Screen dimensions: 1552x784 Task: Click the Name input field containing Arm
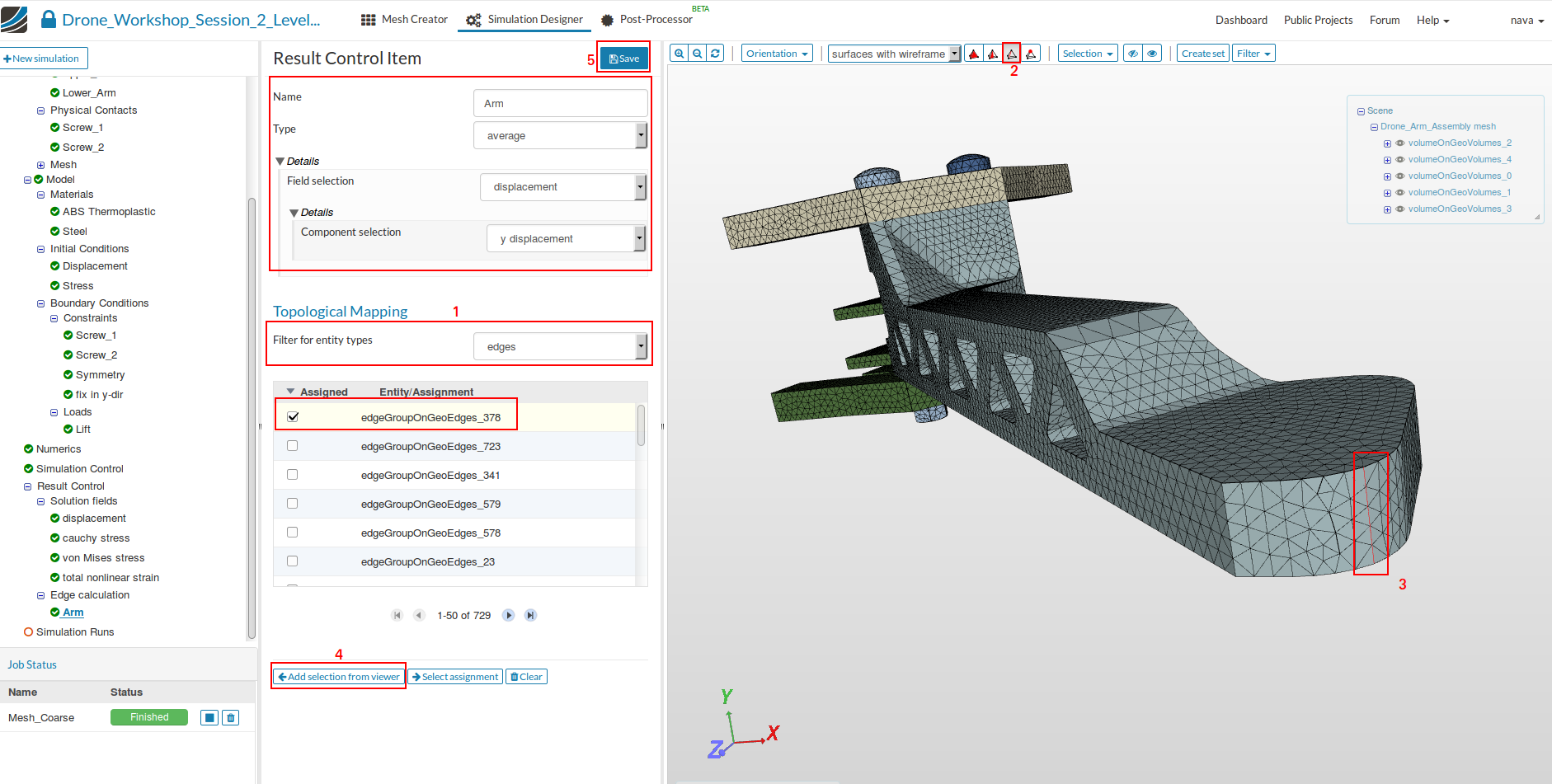(x=560, y=104)
